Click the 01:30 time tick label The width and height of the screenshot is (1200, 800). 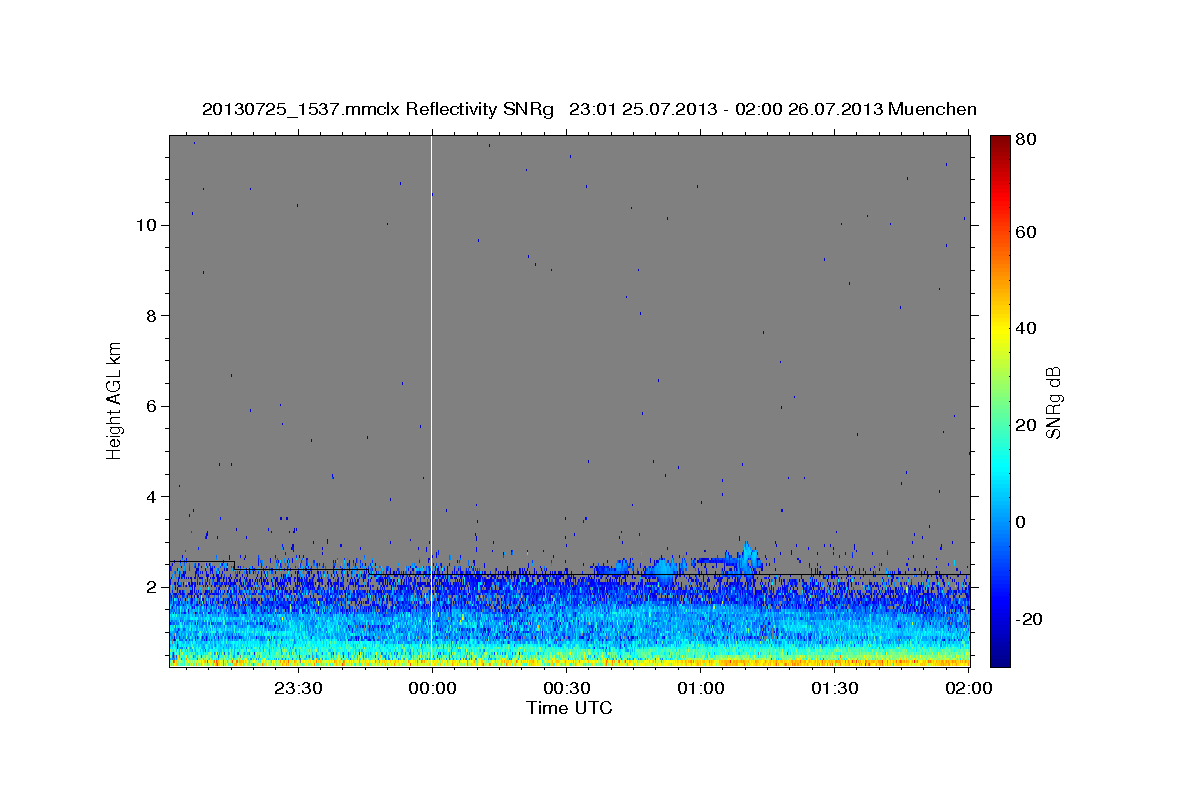click(x=835, y=688)
